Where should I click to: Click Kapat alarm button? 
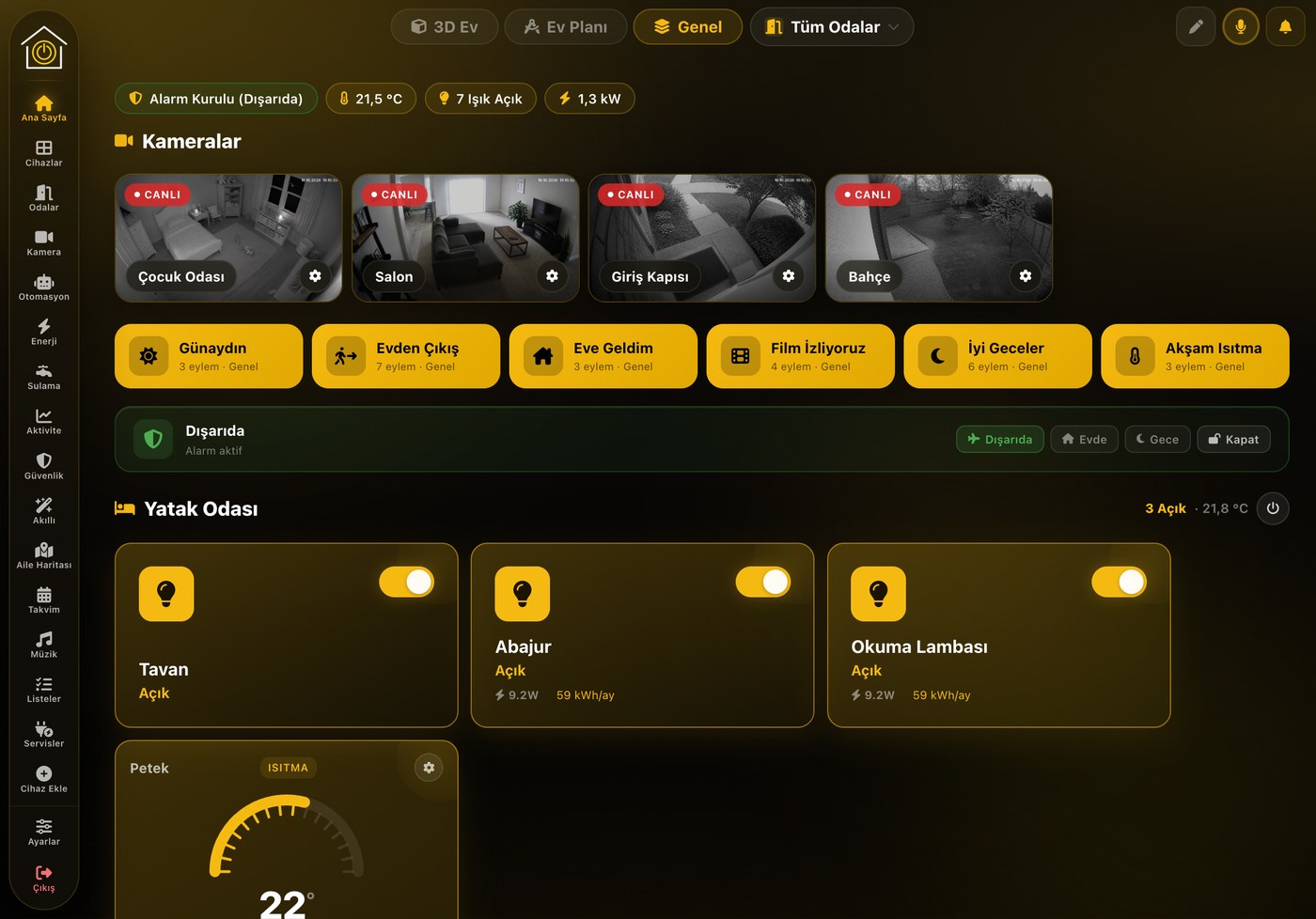tap(1233, 439)
